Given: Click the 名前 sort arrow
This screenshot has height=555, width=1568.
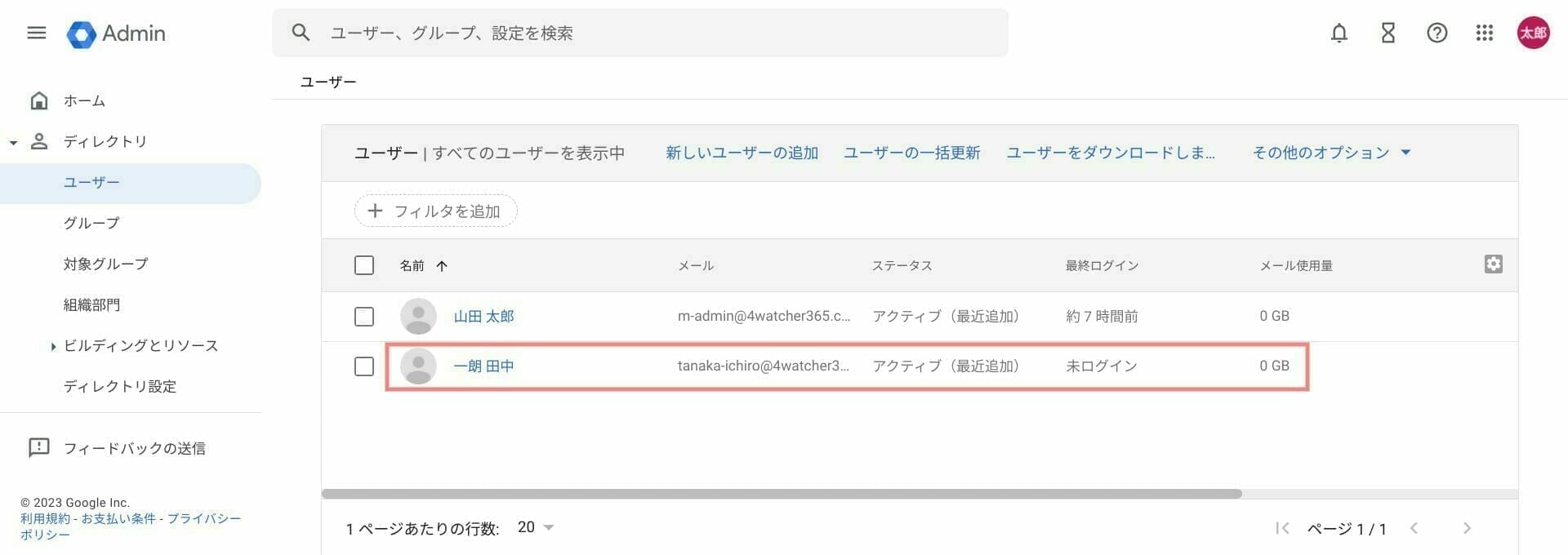Looking at the screenshot, I should (x=442, y=265).
